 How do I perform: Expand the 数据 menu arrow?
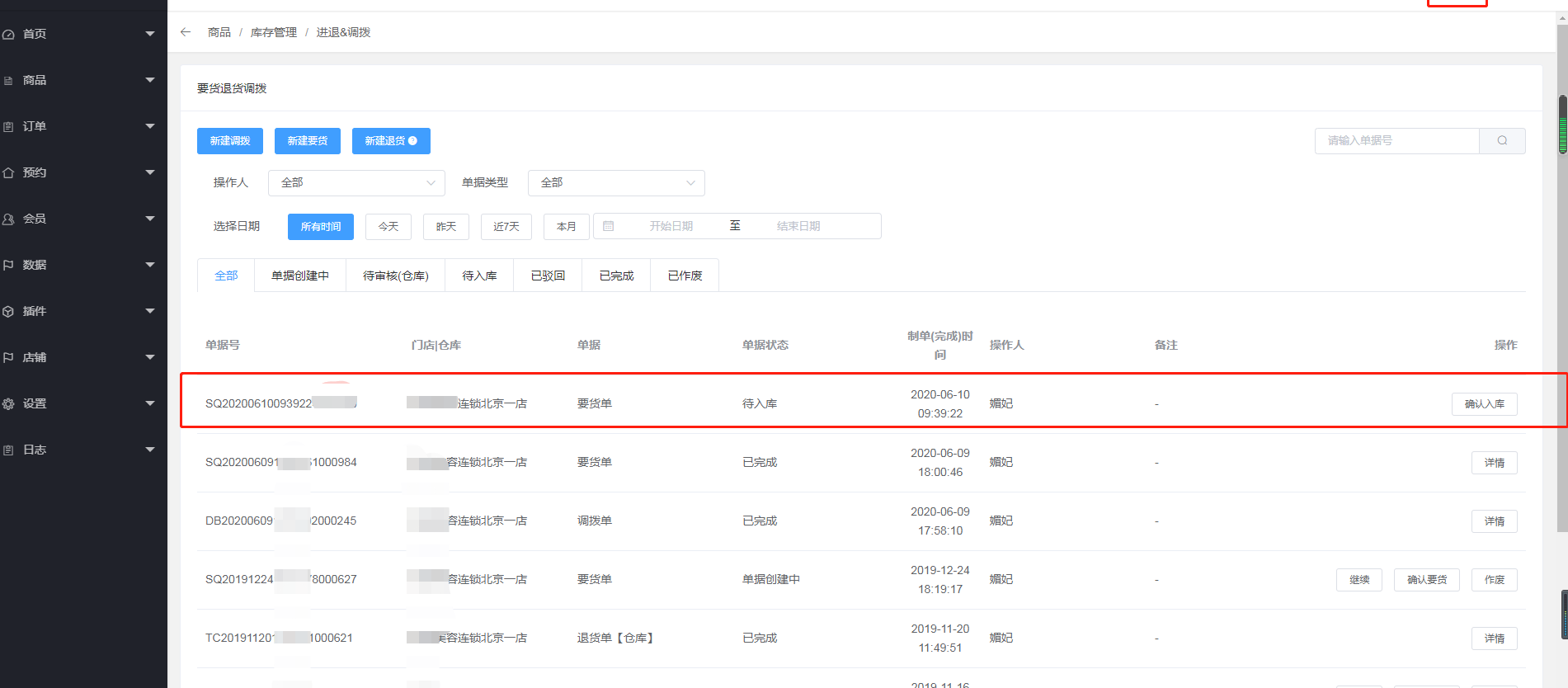pyautogui.click(x=150, y=265)
